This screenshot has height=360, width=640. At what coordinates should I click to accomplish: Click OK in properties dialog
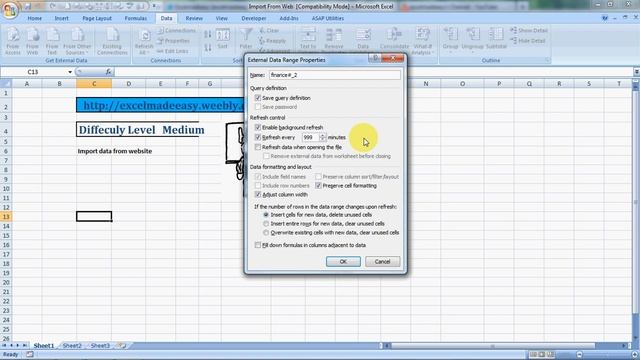[x=343, y=262]
